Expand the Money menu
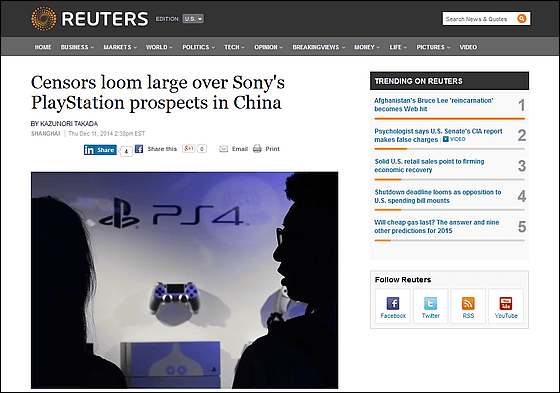This screenshot has width=560, height=393. pyautogui.click(x=367, y=47)
